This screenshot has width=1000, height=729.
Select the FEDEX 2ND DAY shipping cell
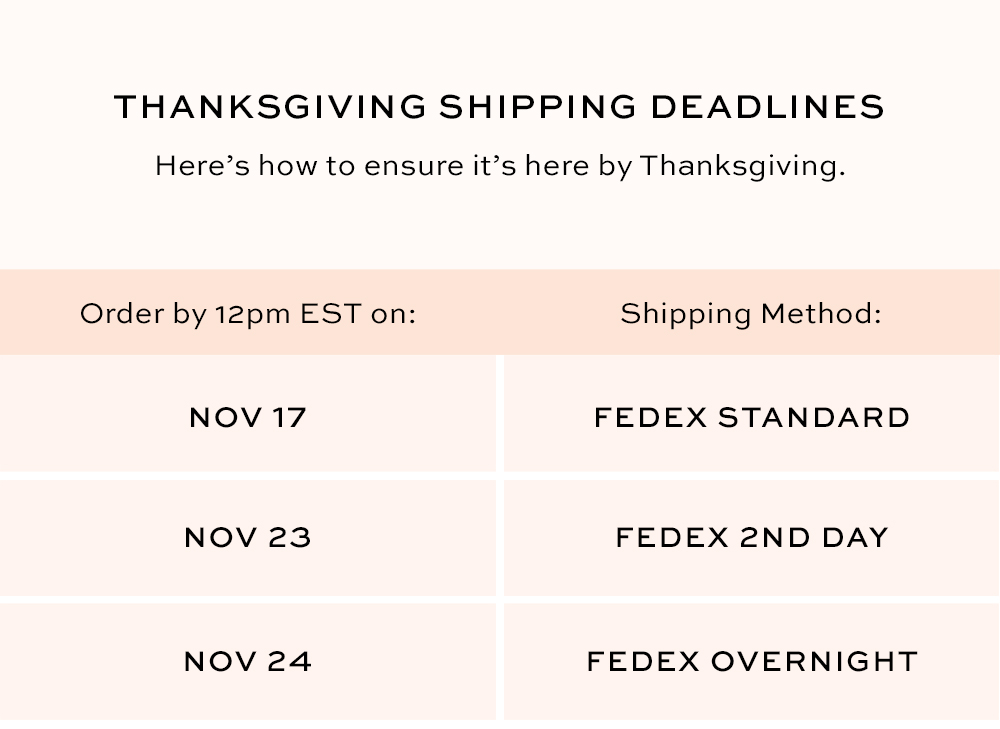[752, 538]
